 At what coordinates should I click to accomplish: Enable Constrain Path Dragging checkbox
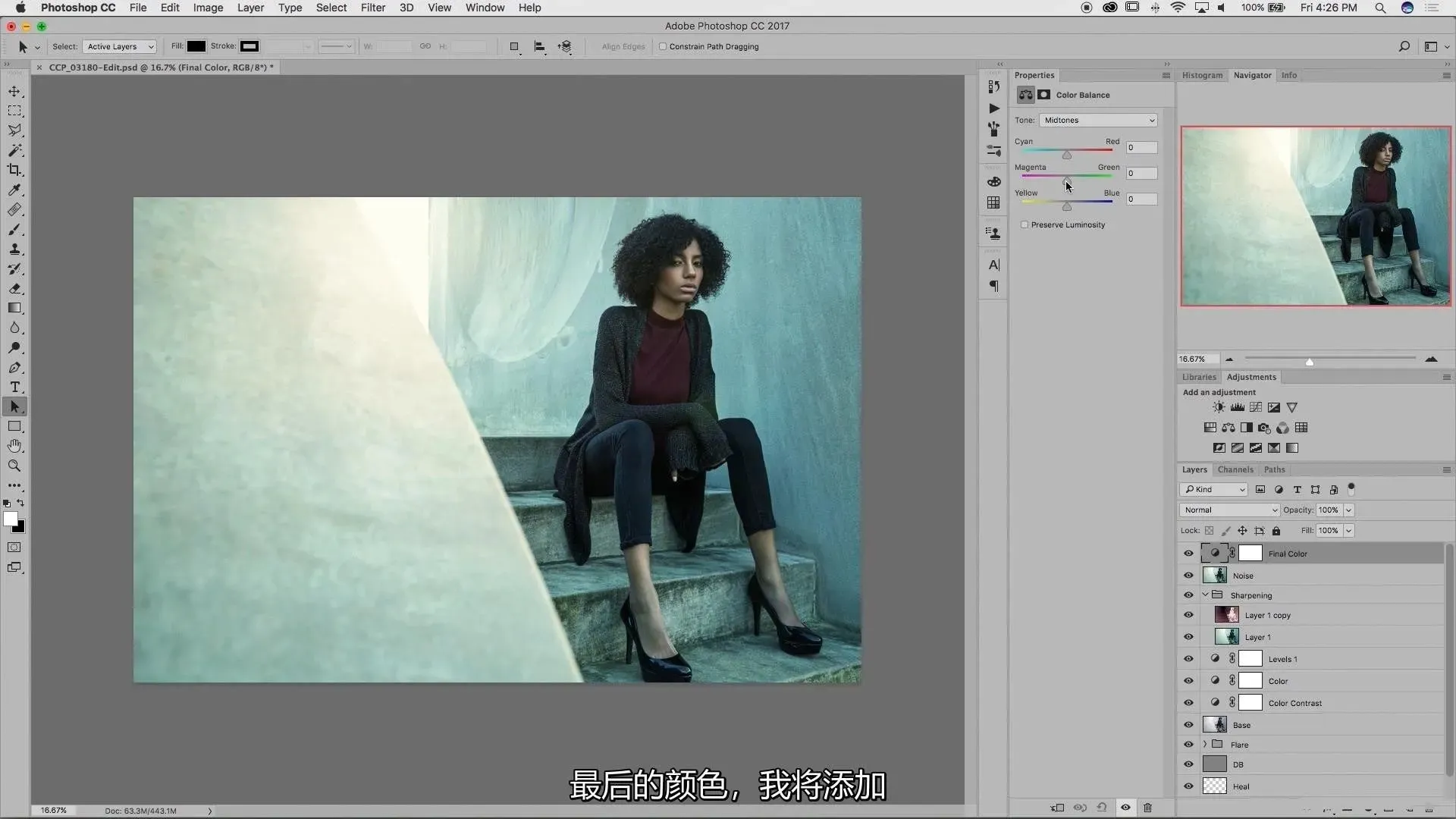tap(663, 46)
